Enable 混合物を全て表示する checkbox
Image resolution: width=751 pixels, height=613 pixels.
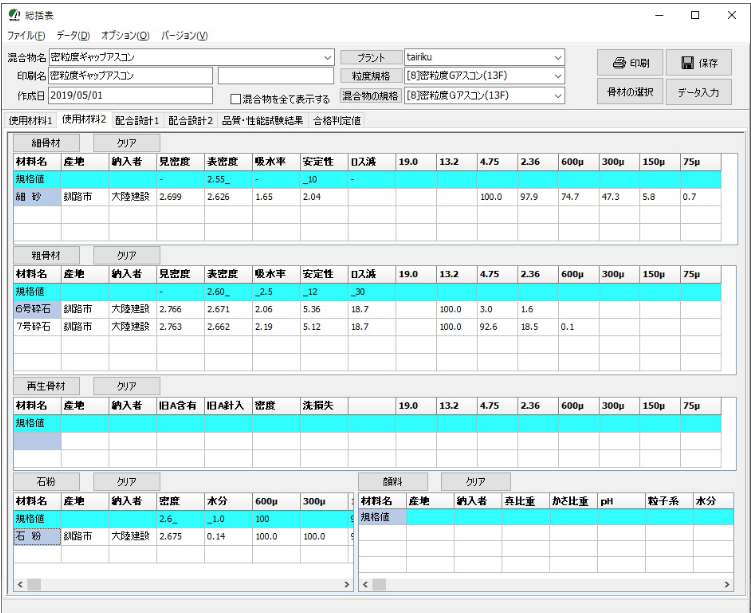pyautogui.click(x=236, y=99)
